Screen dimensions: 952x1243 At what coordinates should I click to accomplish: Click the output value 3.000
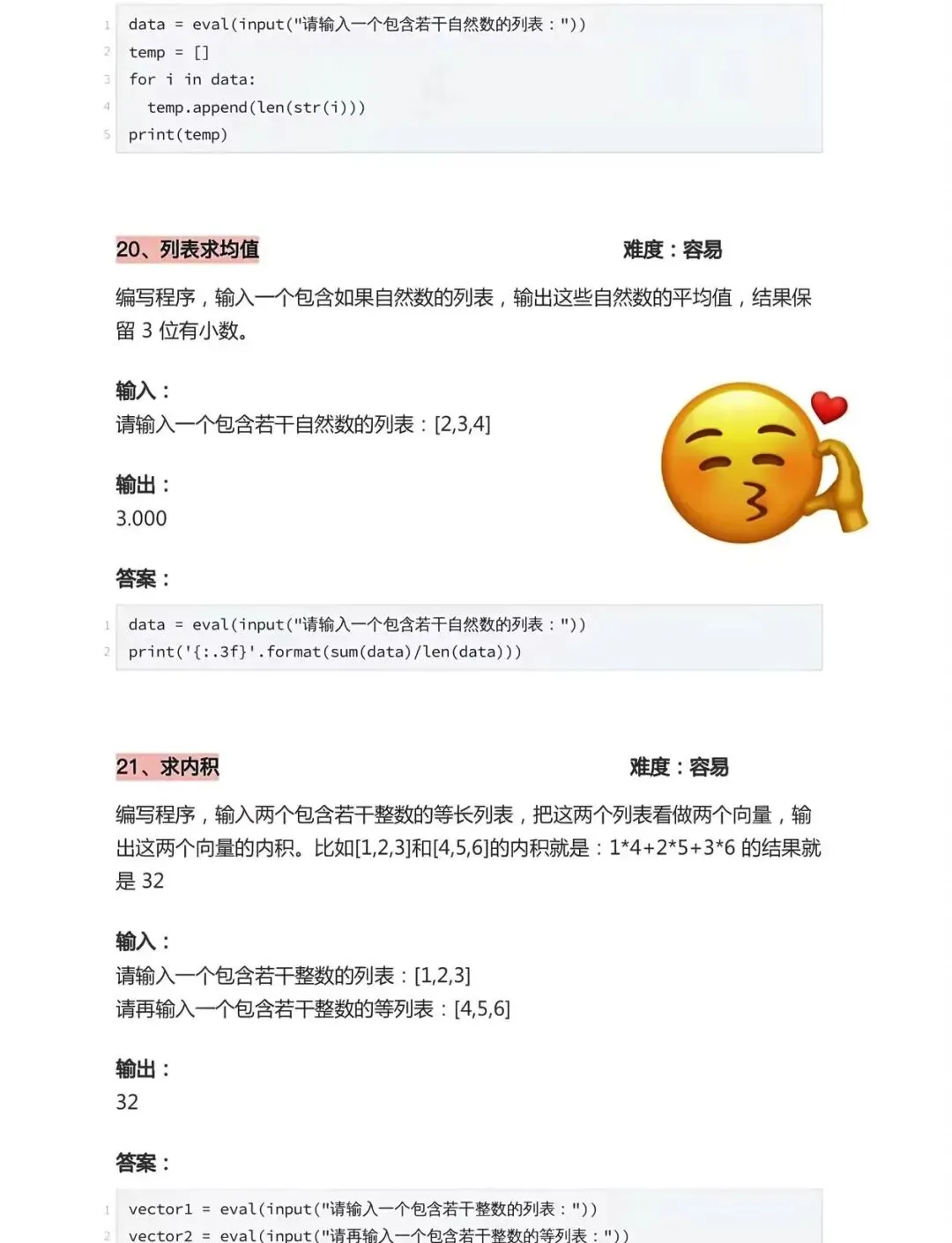[141, 518]
